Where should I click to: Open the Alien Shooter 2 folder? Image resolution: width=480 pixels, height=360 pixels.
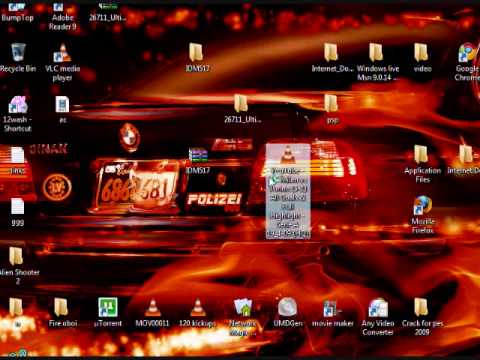click(x=18, y=266)
